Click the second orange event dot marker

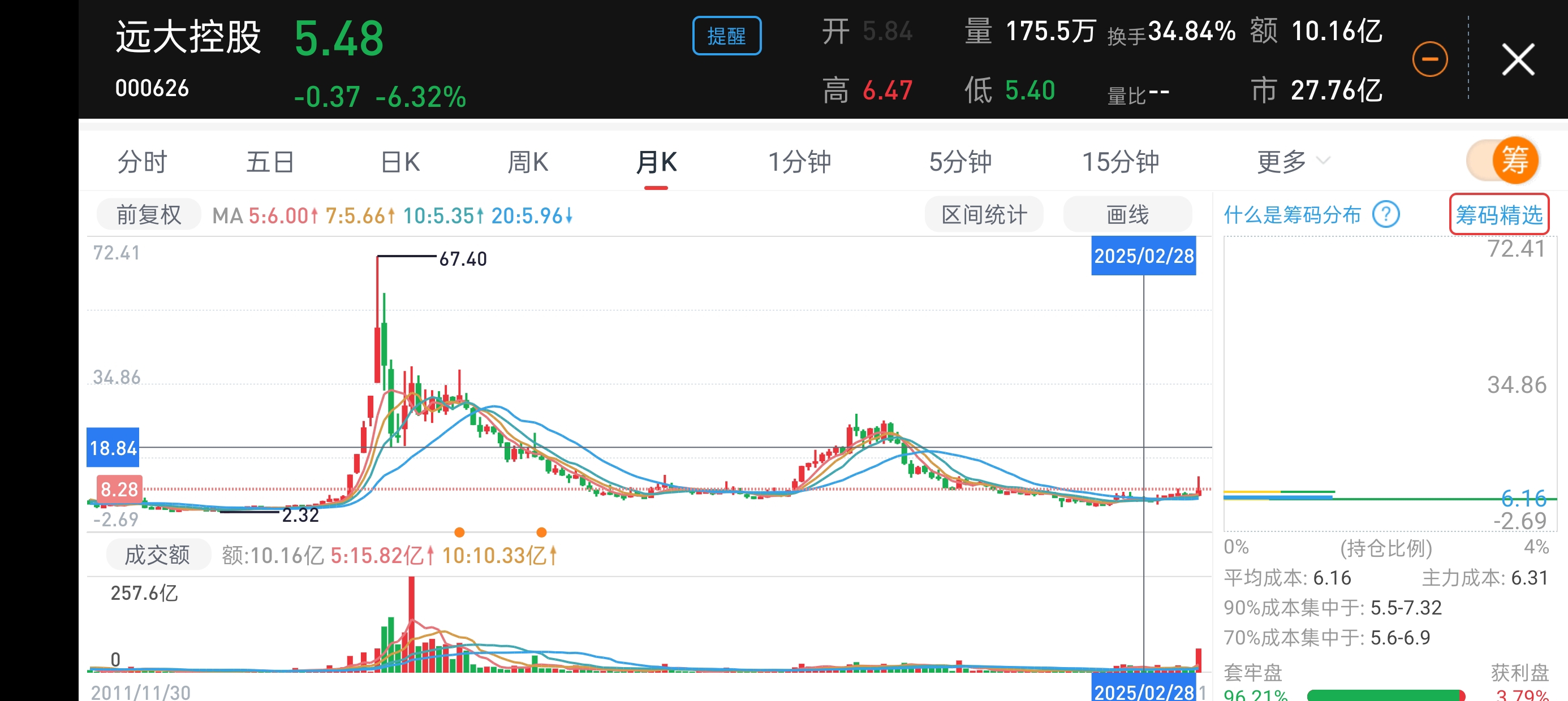(x=541, y=533)
